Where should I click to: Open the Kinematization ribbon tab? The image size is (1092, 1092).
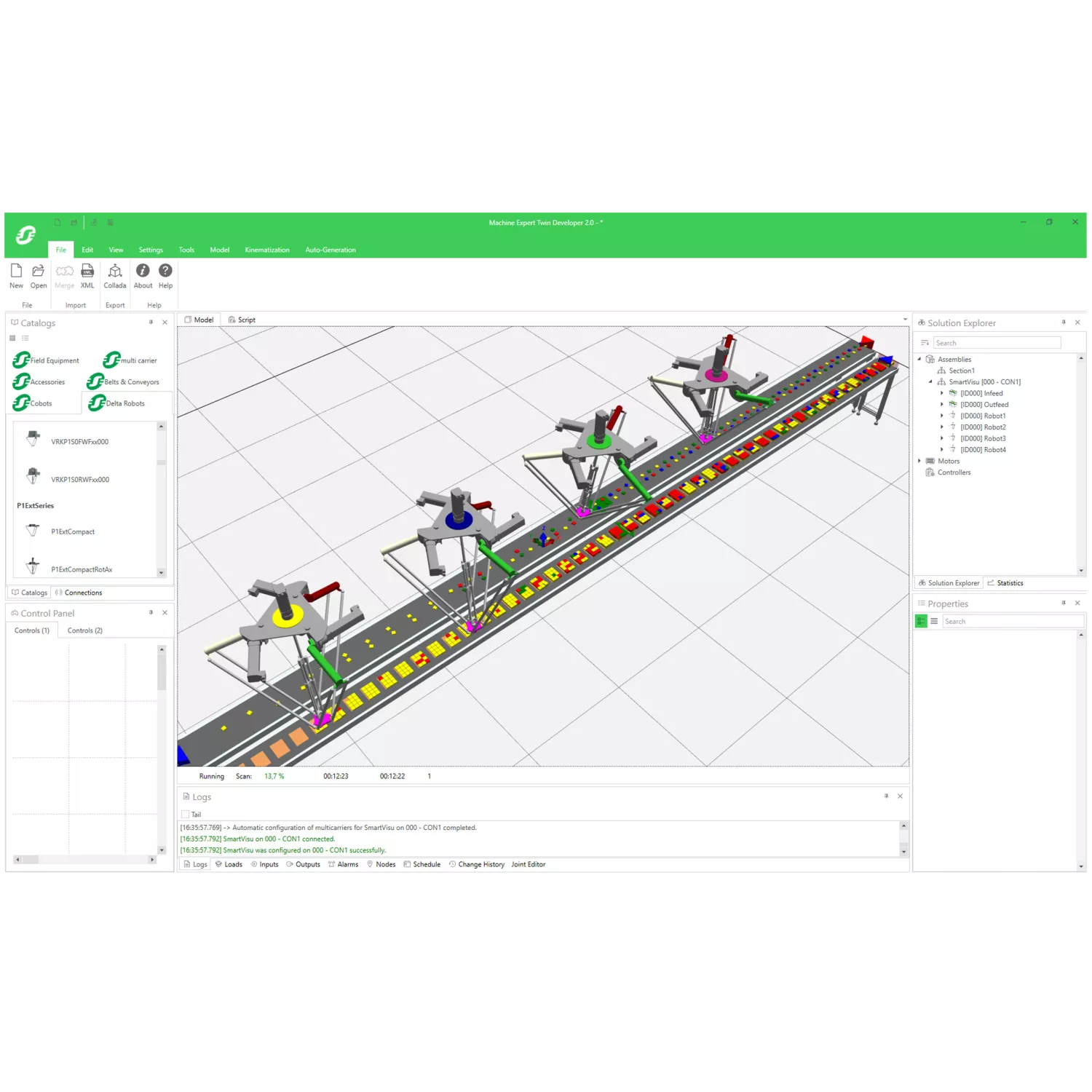(x=266, y=250)
